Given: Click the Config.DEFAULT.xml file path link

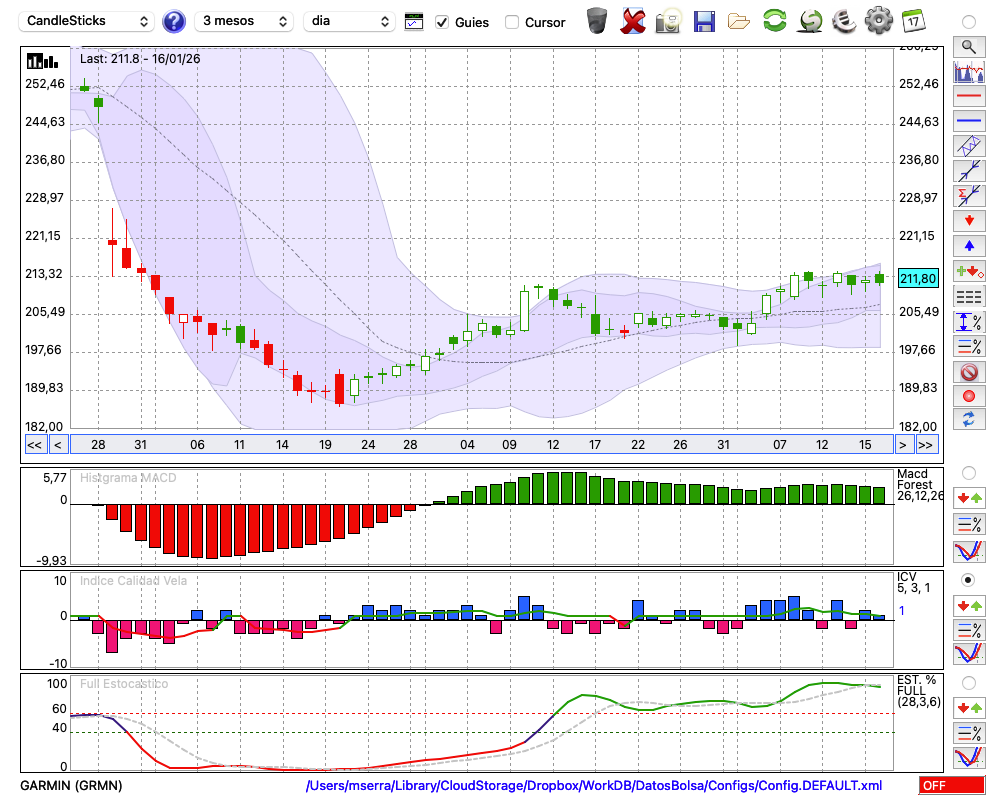Looking at the screenshot, I should [x=594, y=786].
